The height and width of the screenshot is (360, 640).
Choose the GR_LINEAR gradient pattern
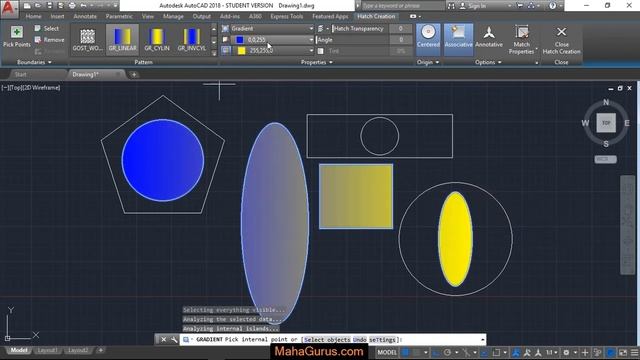[x=122, y=40]
